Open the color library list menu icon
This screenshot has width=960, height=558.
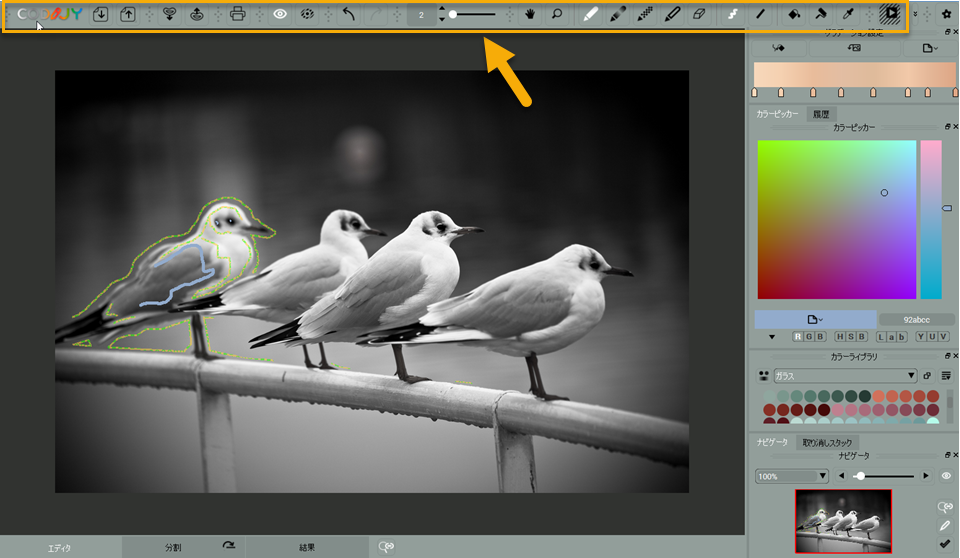point(946,376)
